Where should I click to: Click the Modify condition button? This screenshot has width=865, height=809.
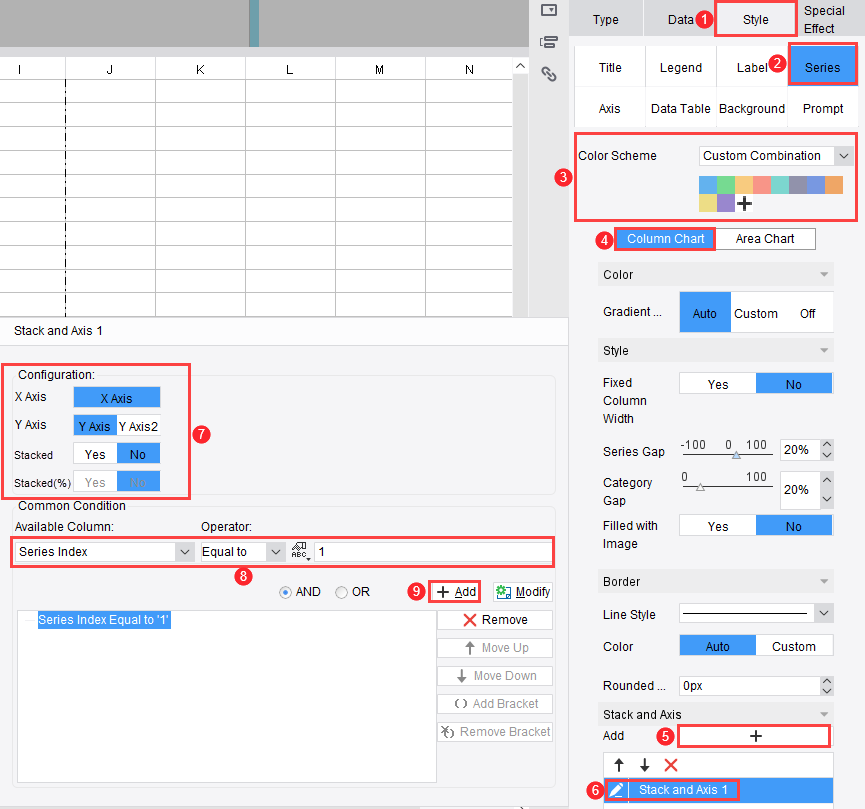point(523,592)
